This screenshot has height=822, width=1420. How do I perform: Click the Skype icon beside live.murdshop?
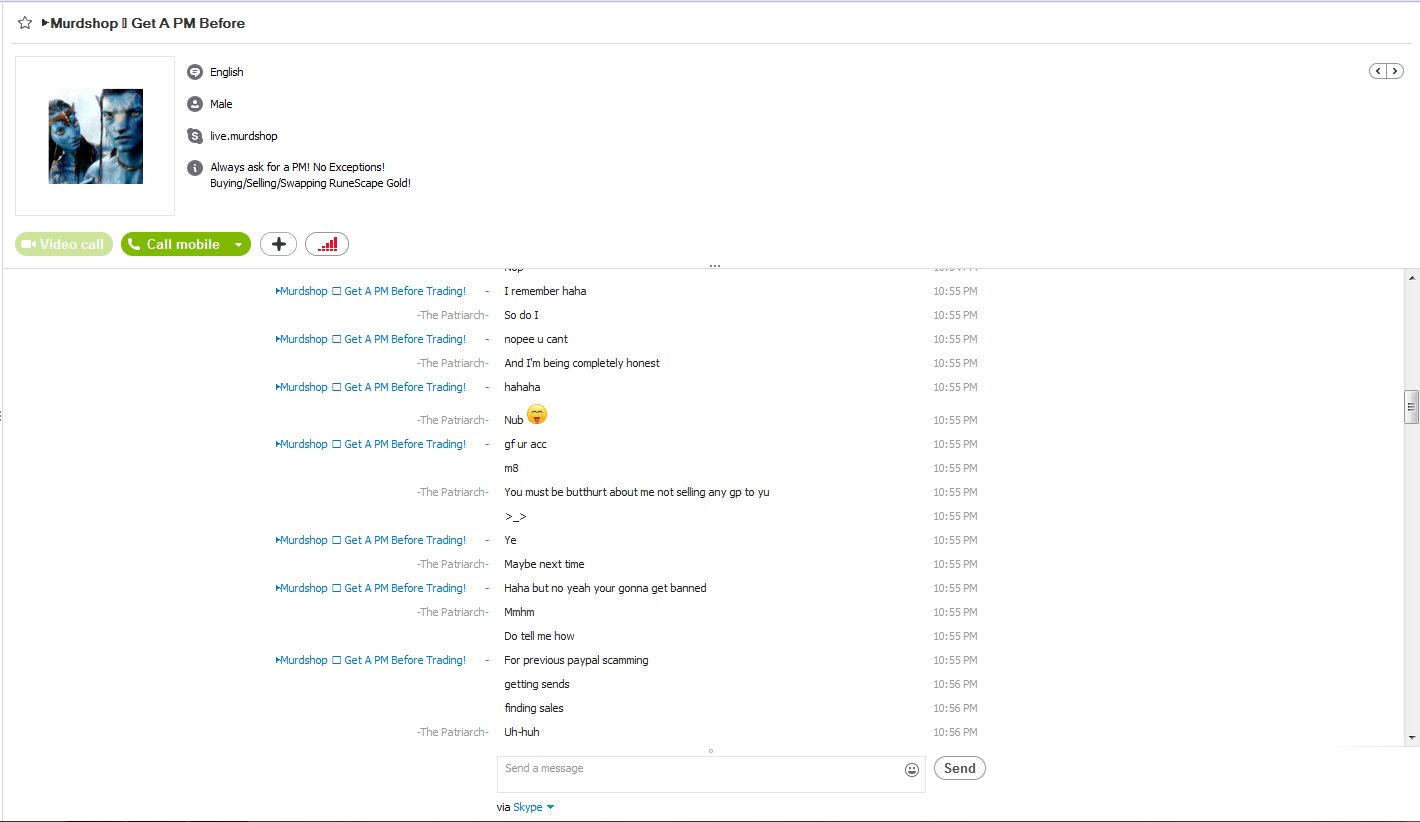click(x=195, y=136)
